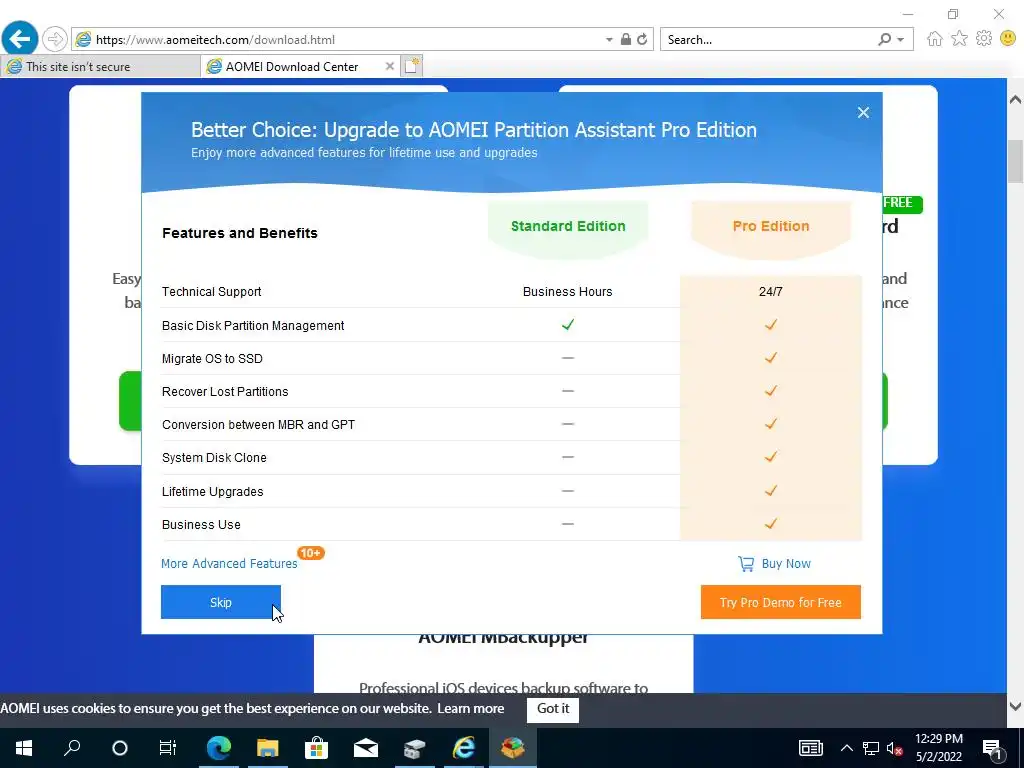1024x768 pixels.
Task: Open the Tools gear icon
Action: tap(984, 39)
